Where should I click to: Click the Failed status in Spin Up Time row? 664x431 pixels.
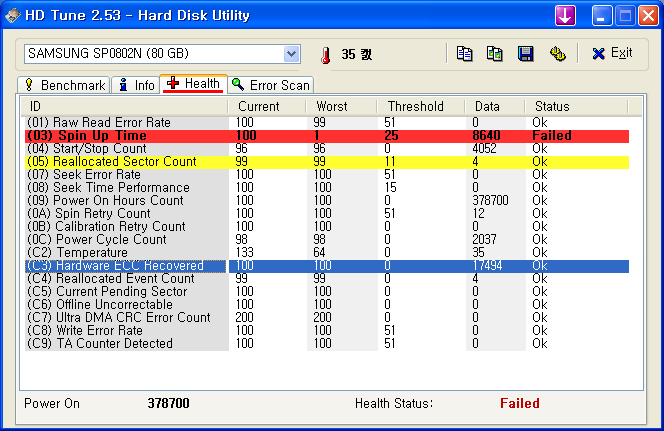tap(552, 135)
